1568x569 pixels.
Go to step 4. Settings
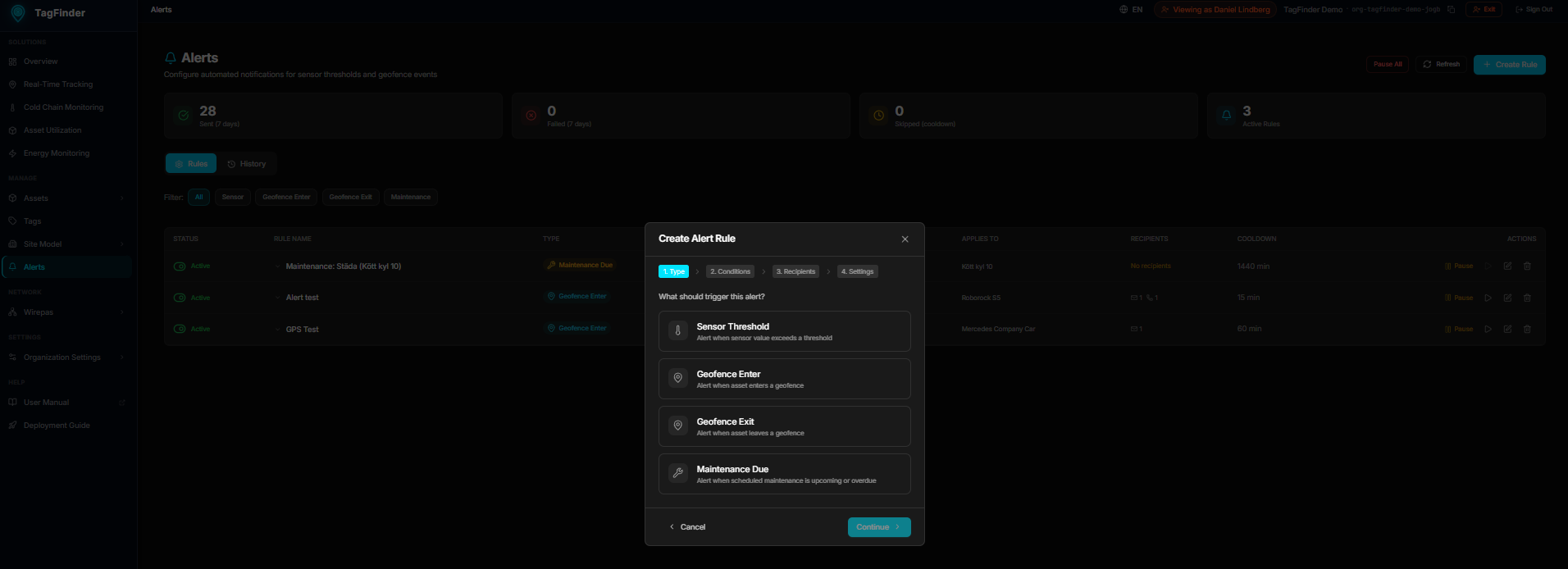858,271
